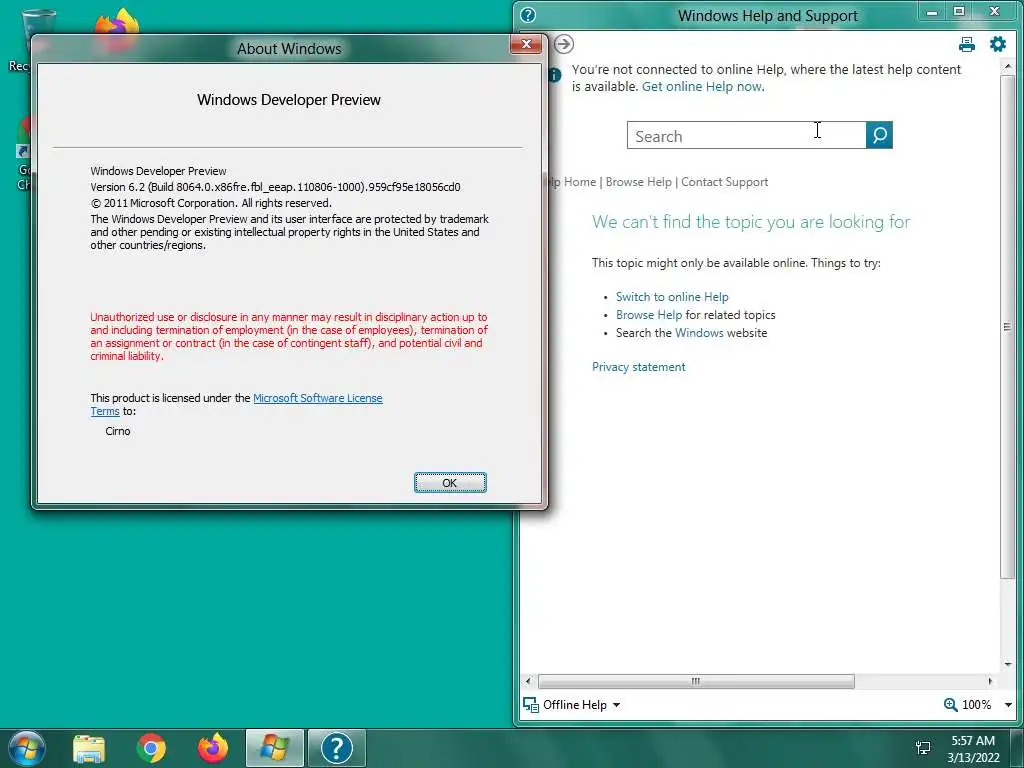Screen dimensions: 1024x768
Task: Click the Version 6.2 build text line
Action: tap(276, 187)
